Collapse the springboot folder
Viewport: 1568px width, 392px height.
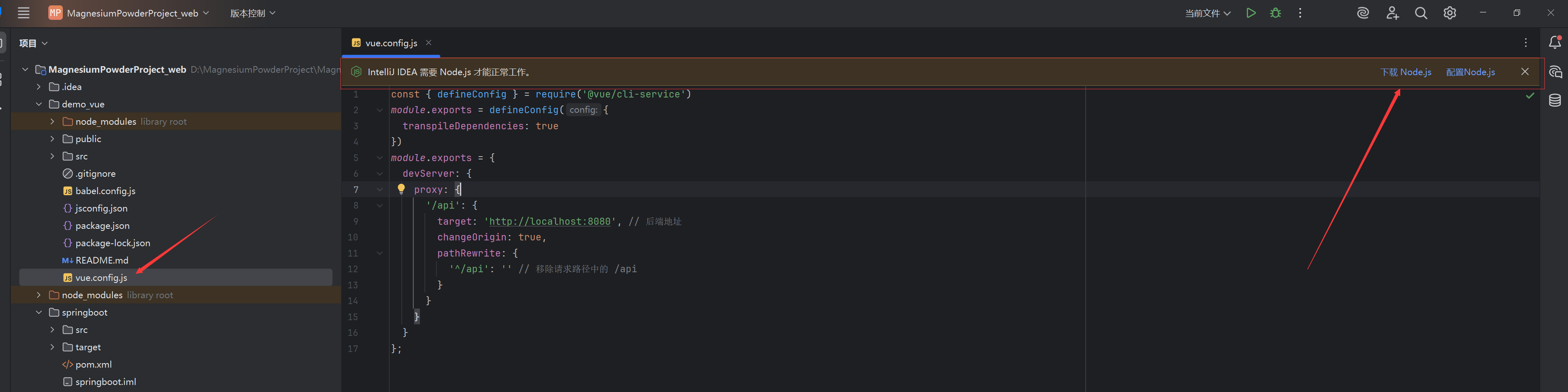click(x=39, y=312)
